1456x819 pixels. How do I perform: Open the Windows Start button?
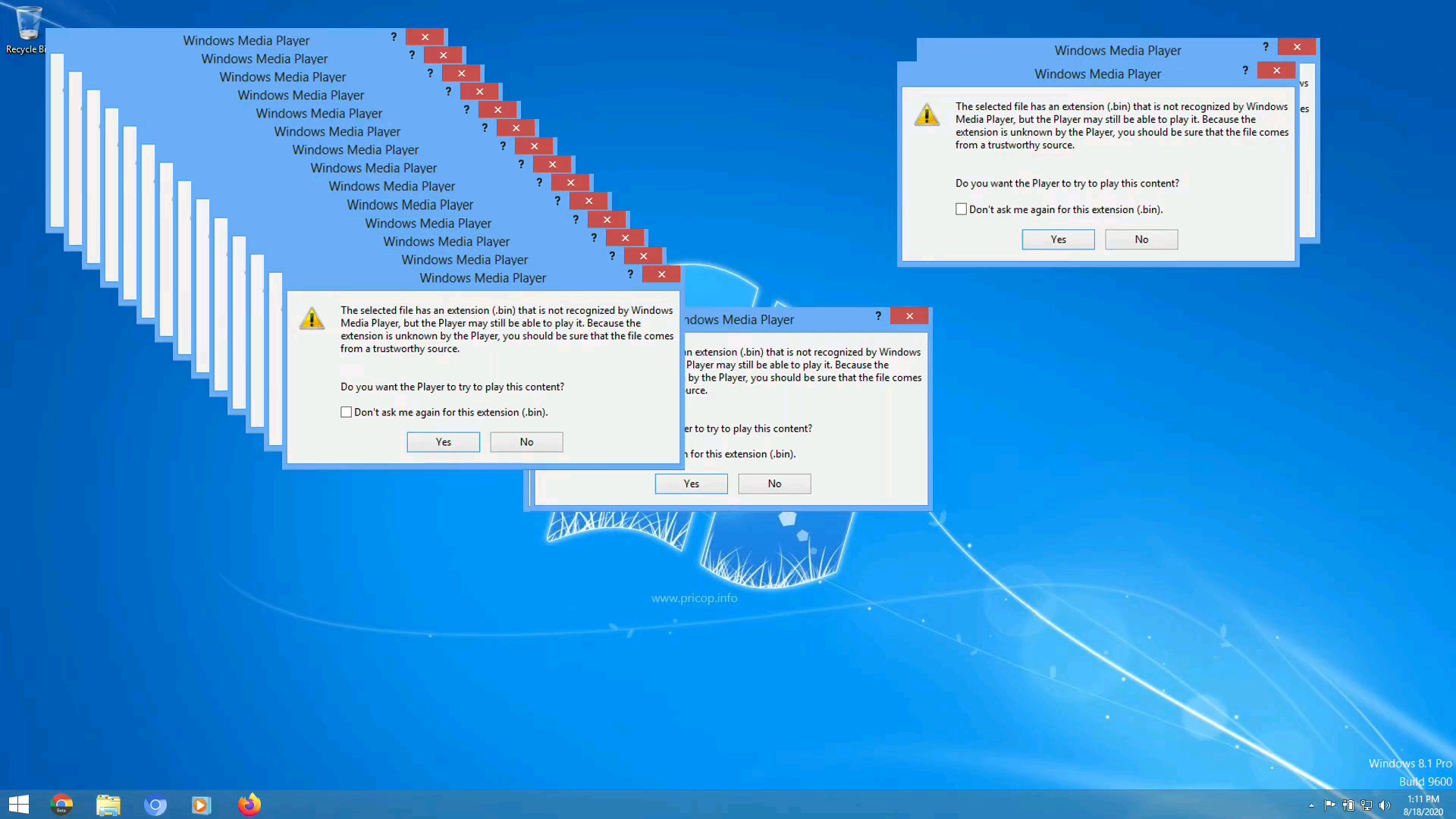click(19, 805)
